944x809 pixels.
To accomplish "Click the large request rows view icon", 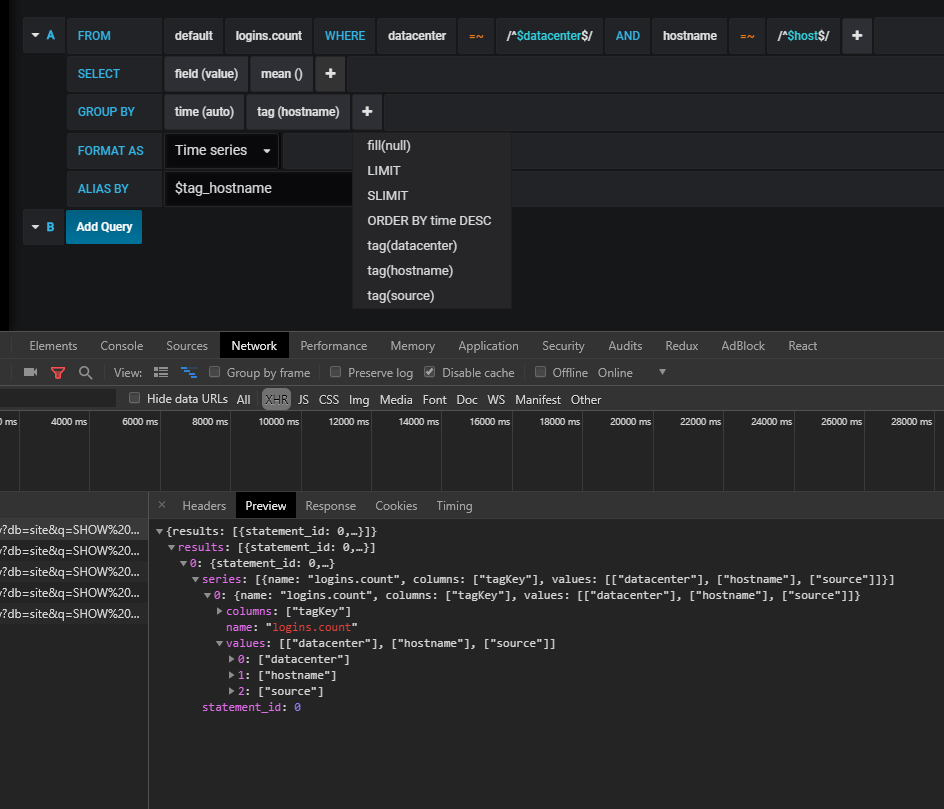I will [160, 372].
